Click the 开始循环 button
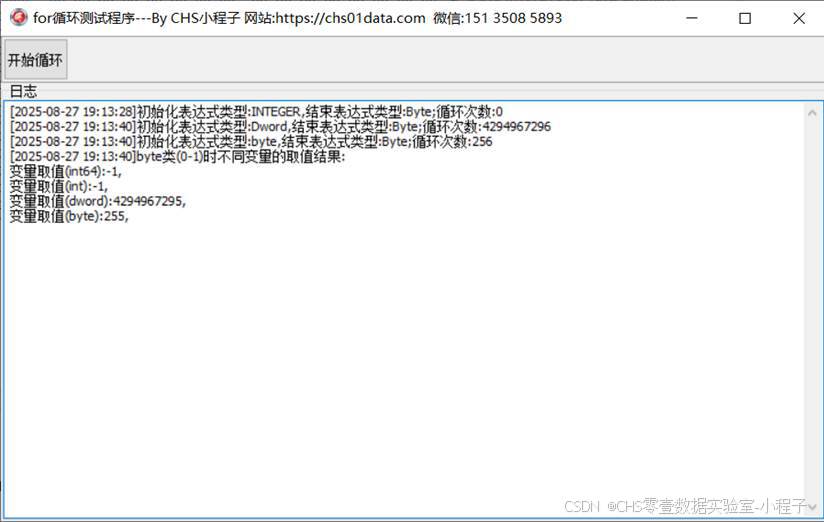Screen dimensions: 824x522 (36, 59)
